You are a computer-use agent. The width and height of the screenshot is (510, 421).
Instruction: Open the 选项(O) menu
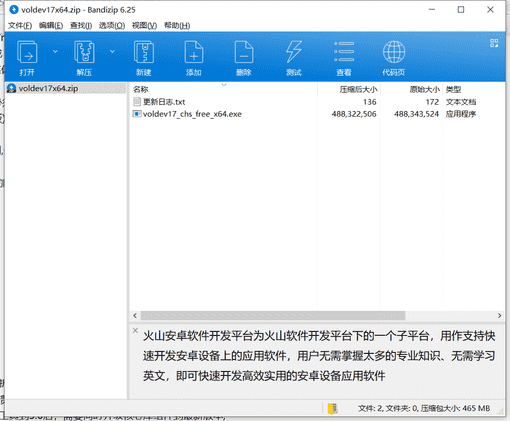pos(112,26)
